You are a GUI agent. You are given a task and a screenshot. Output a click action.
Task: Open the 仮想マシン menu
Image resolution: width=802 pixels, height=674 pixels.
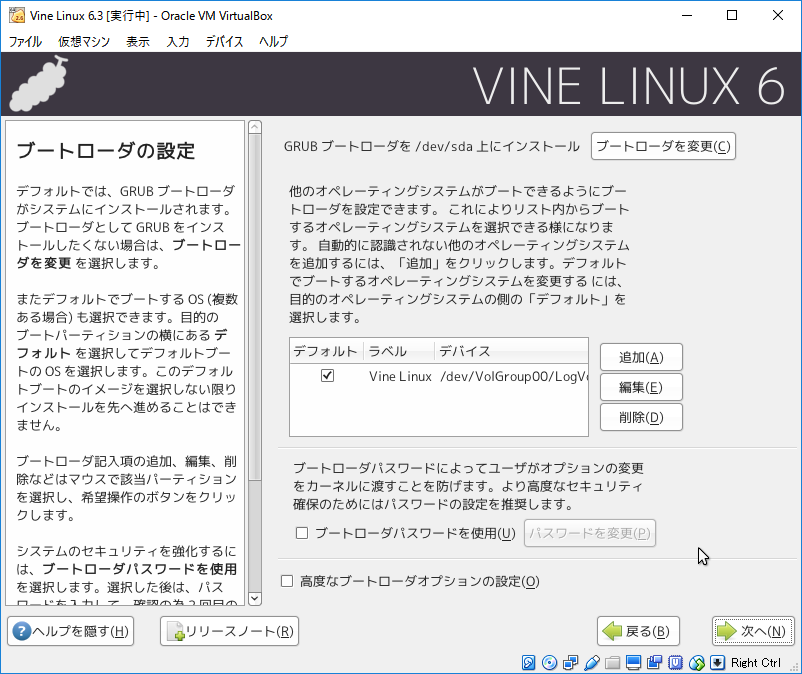pos(84,42)
